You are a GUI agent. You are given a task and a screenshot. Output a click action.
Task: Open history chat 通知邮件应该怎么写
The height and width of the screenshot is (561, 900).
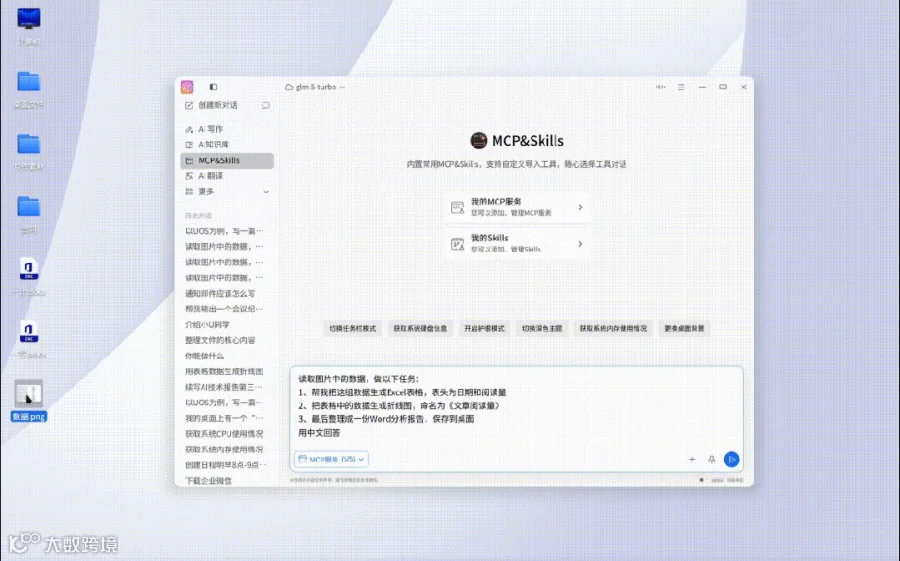tap(220, 293)
